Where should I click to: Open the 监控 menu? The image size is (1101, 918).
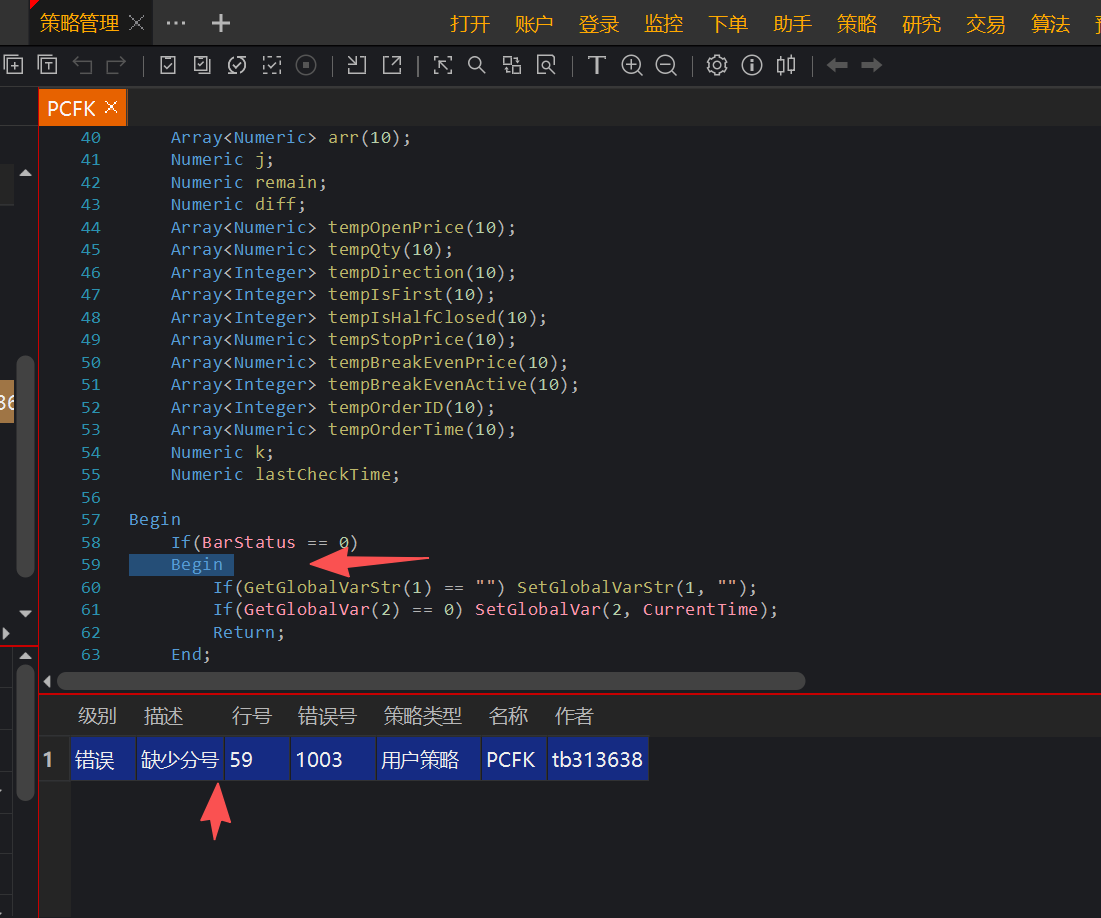point(663,24)
